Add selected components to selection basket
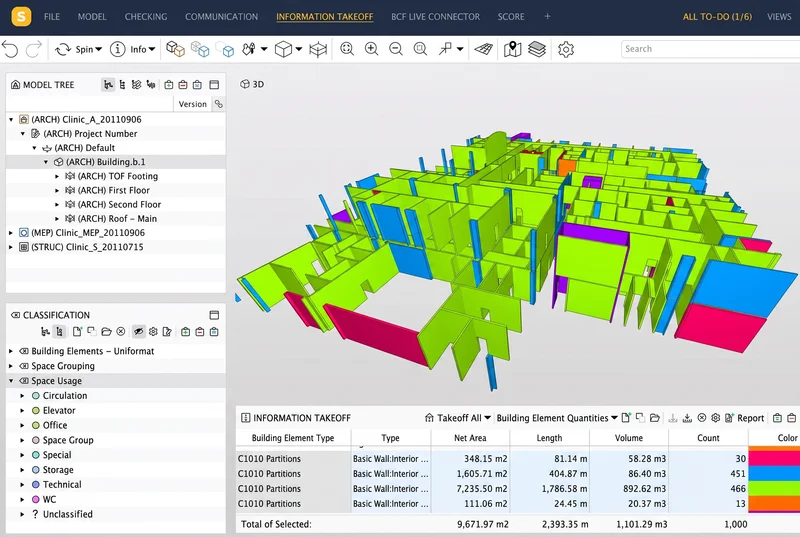 [175, 49]
